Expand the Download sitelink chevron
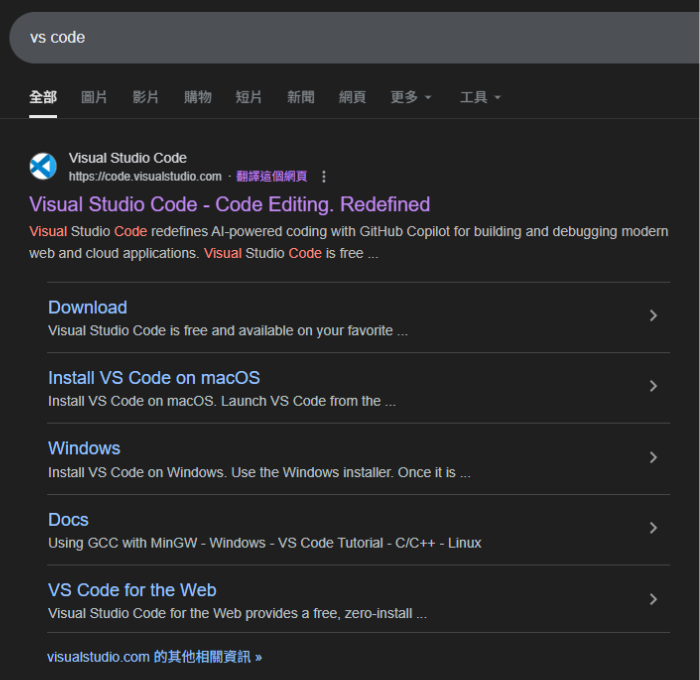The height and width of the screenshot is (680, 700). 653,316
